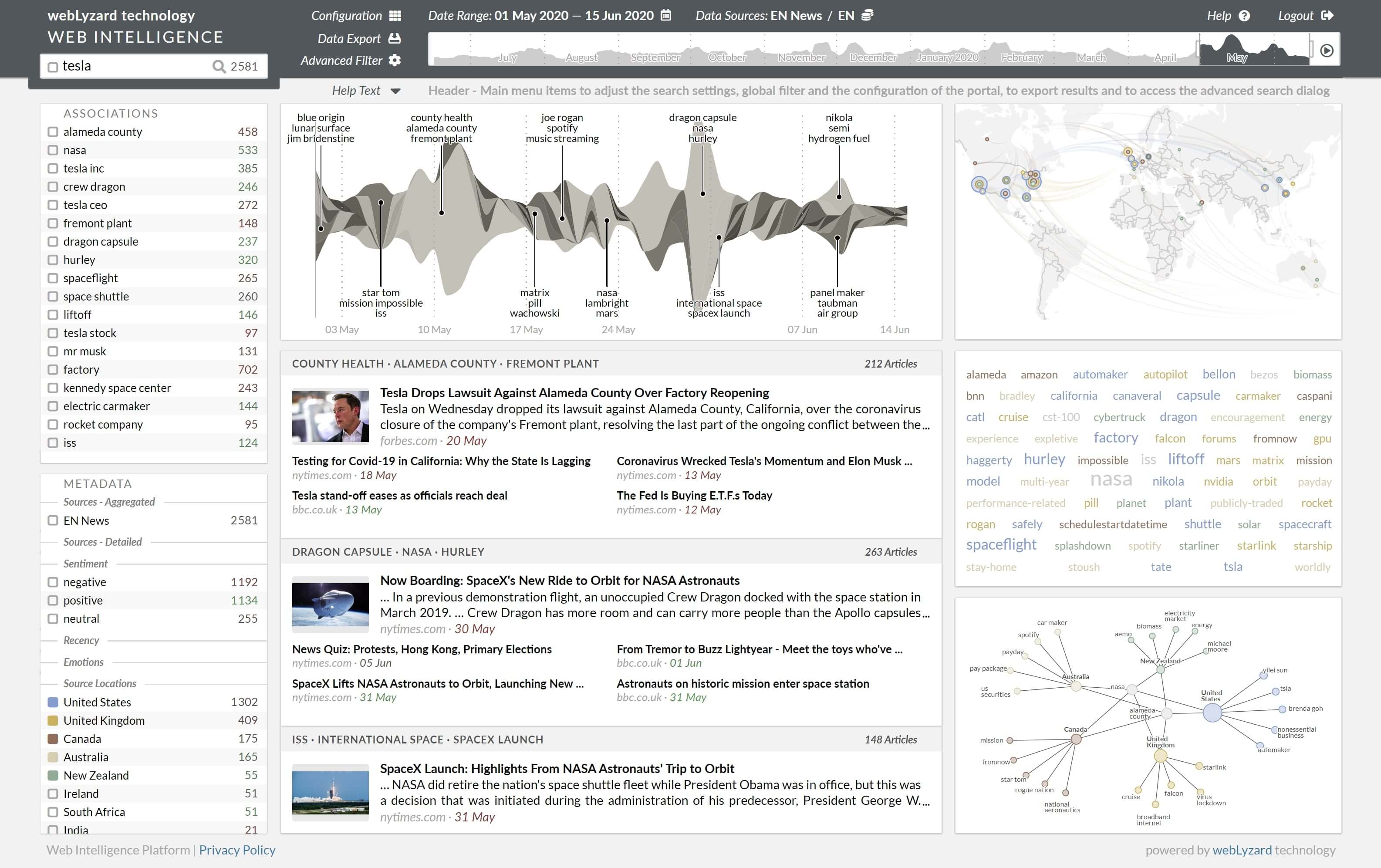Open the webLyzard link in footer
The height and width of the screenshot is (868, 1381).
[x=1242, y=850]
